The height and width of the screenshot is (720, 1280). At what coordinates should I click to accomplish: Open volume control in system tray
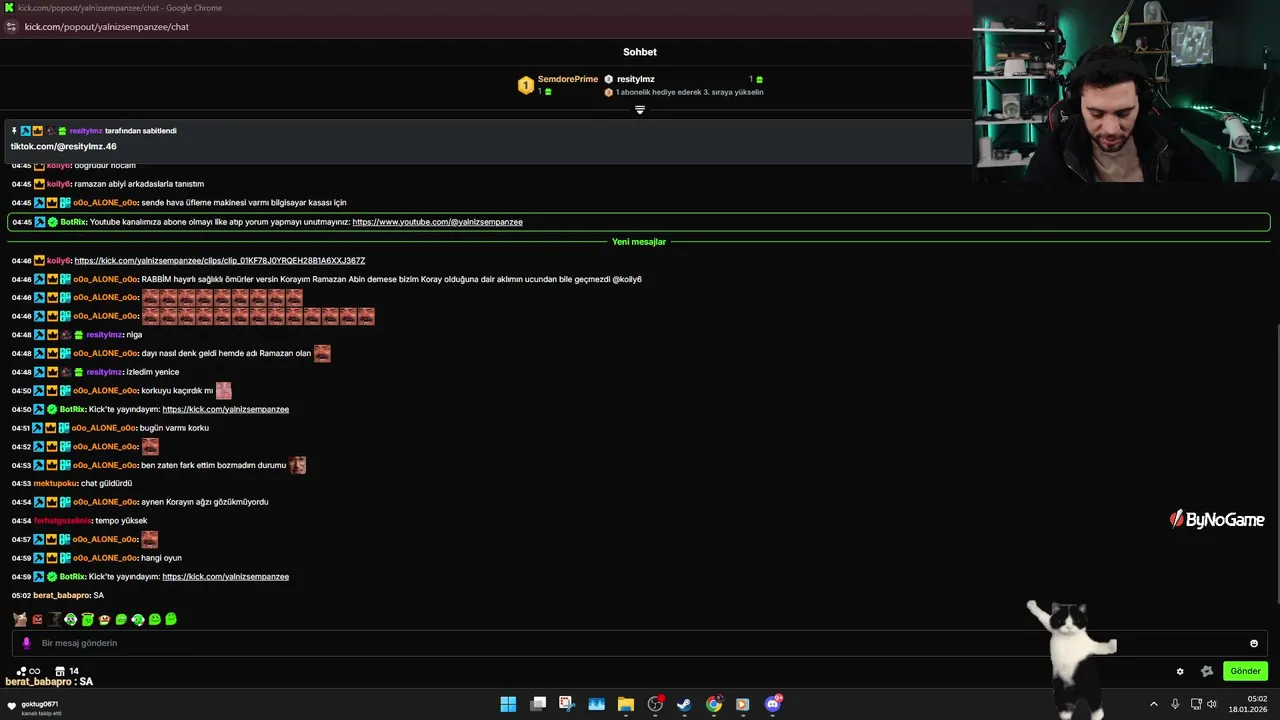coord(1212,704)
